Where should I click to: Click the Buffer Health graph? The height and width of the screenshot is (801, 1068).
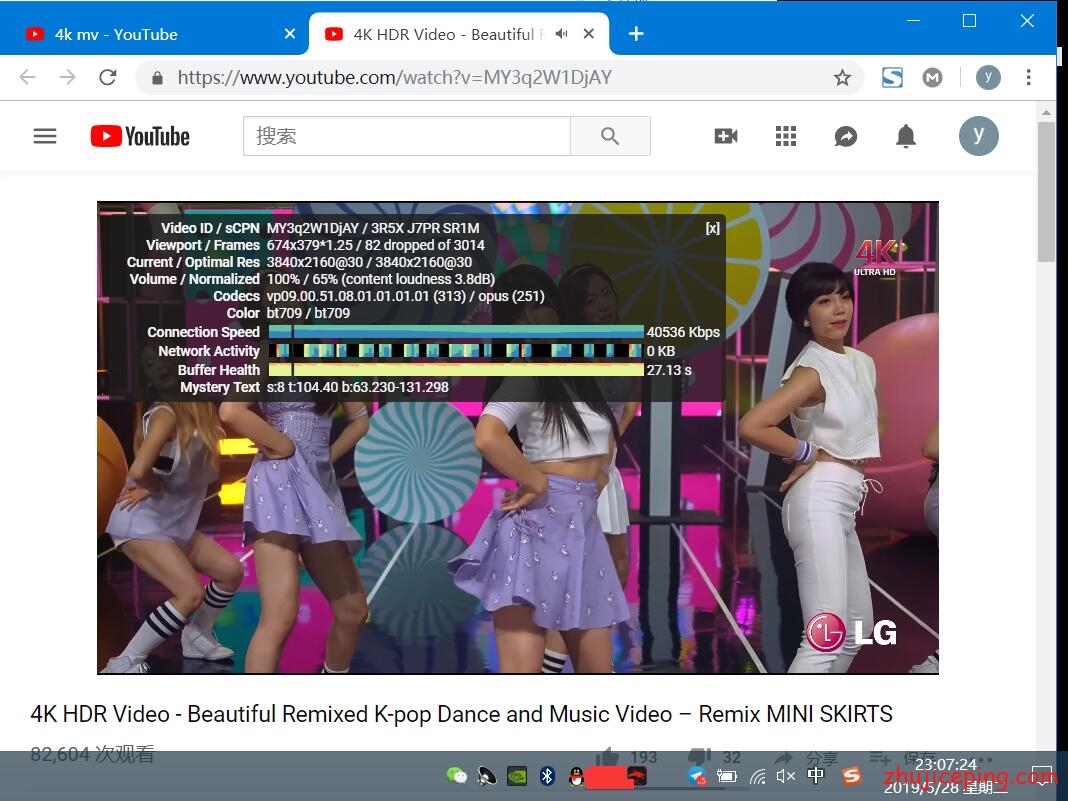pyautogui.click(x=456, y=370)
